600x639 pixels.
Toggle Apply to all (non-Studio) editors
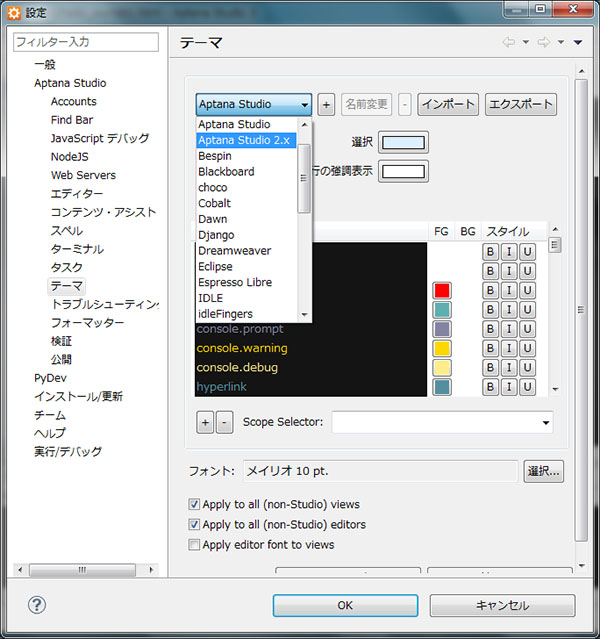194,524
